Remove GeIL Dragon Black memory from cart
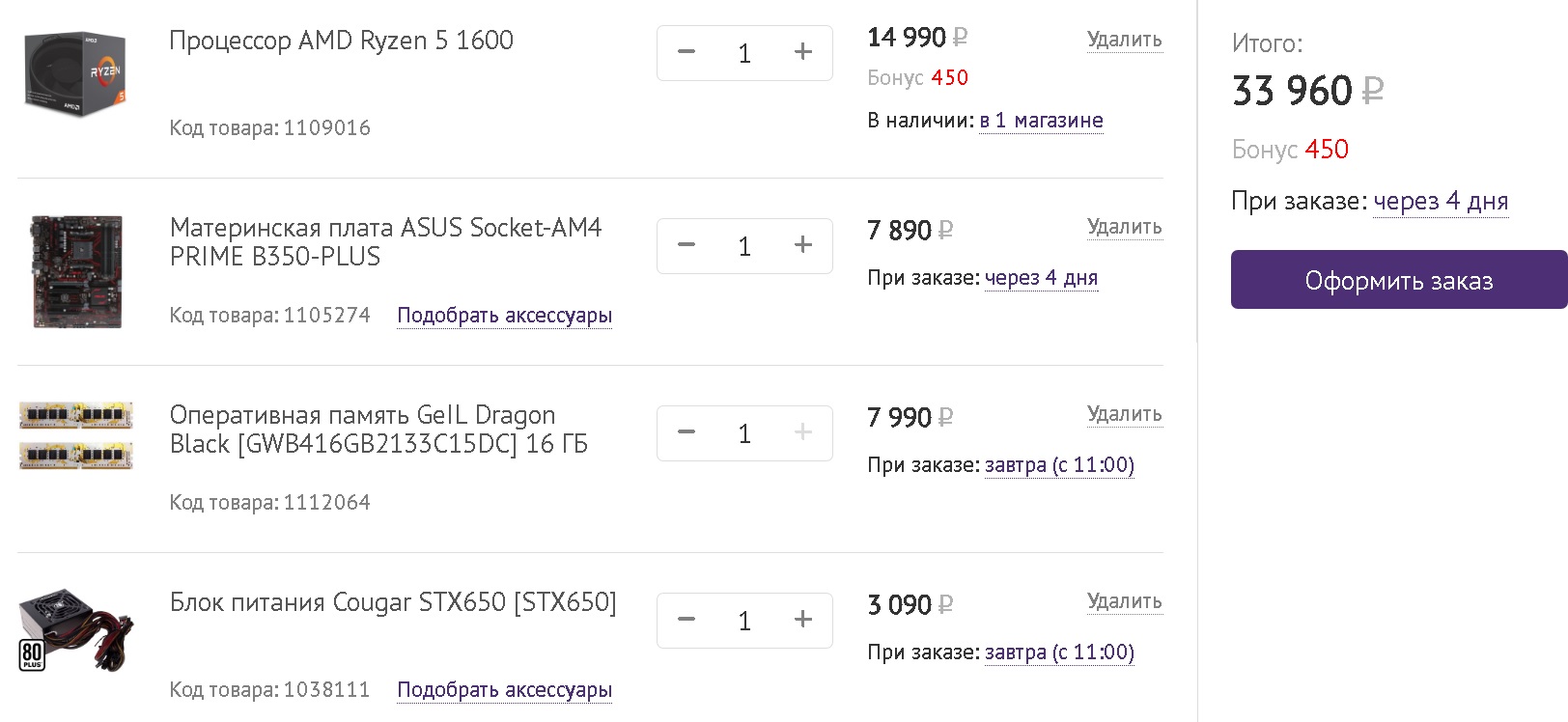The image size is (1568, 722). pos(1124,414)
